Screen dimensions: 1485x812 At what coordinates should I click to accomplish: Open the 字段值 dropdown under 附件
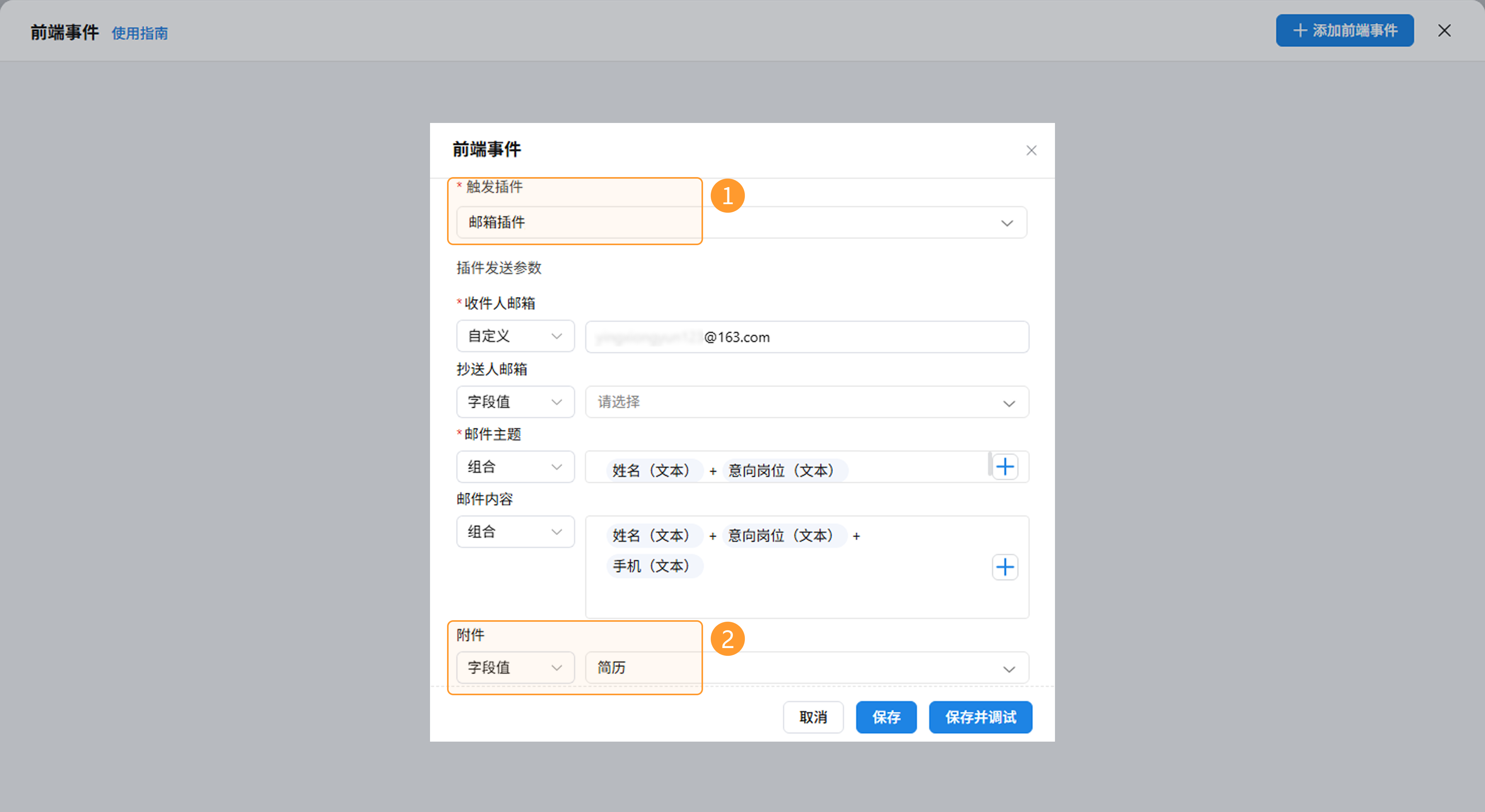(x=515, y=667)
